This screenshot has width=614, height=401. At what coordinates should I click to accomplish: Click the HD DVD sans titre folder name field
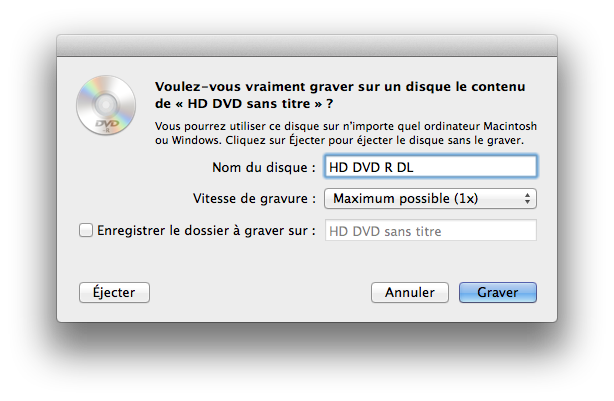tap(430, 230)
